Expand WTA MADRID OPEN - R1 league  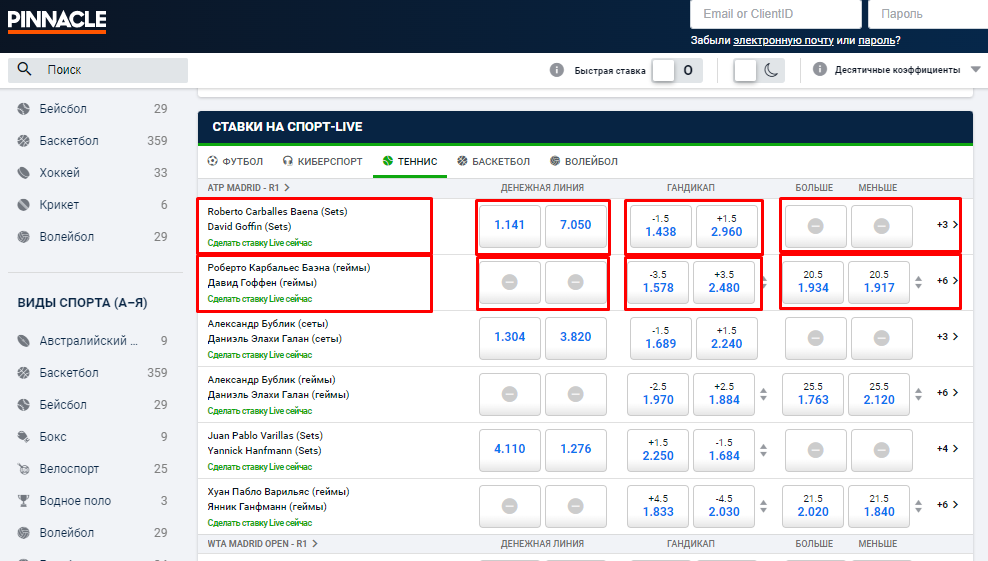click(262, 543)
